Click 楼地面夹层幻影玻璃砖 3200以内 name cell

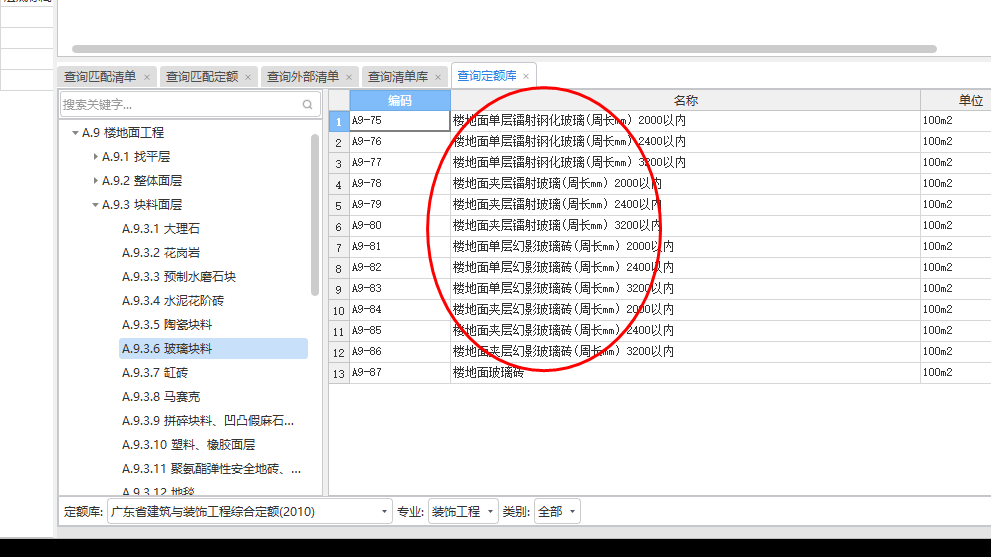(x=685, y=352)
